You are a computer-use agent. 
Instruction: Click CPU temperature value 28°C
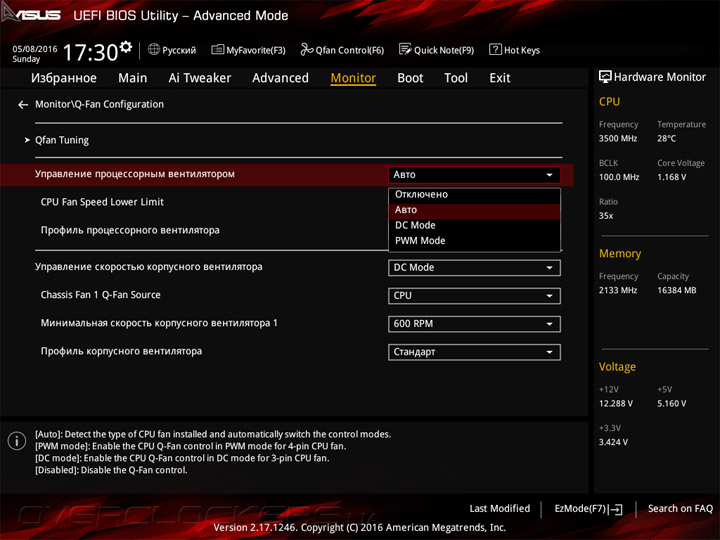click(x=666, y=139)
